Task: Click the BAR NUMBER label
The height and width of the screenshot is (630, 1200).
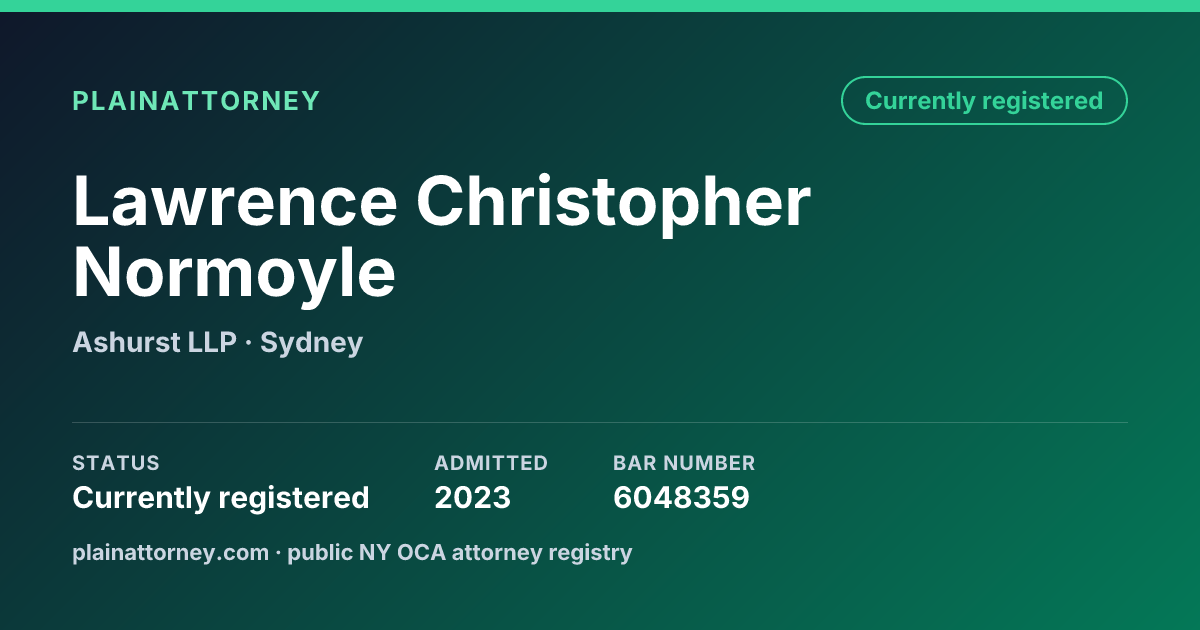Action: pyautogui.click(x=684, y=463)
